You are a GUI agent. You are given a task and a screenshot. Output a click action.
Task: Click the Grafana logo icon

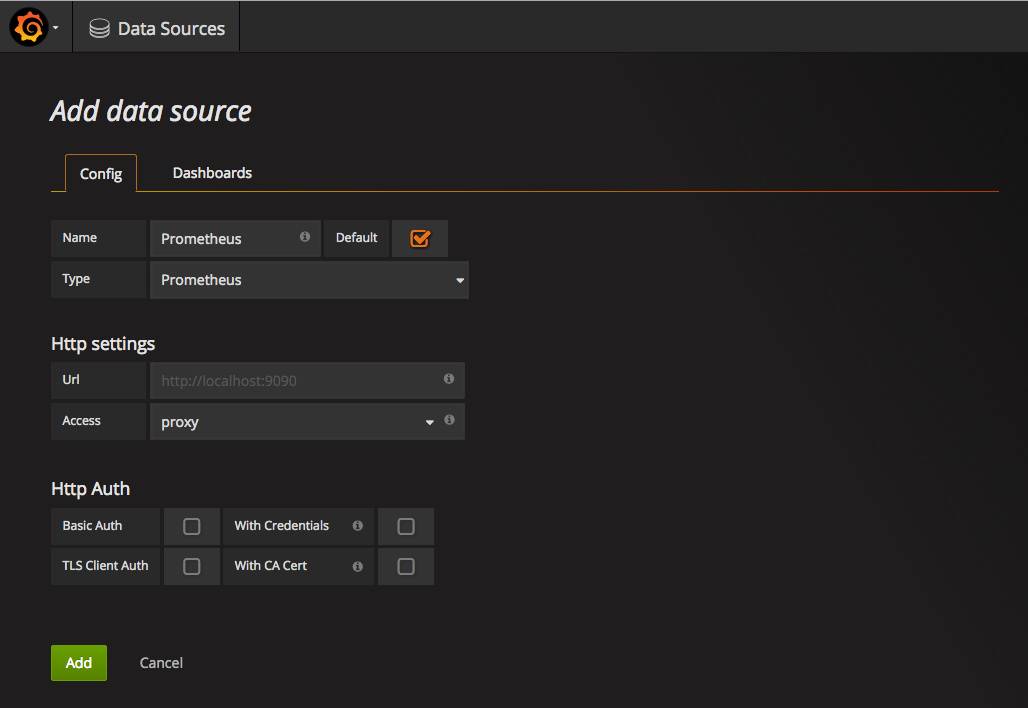coord(29,27)
